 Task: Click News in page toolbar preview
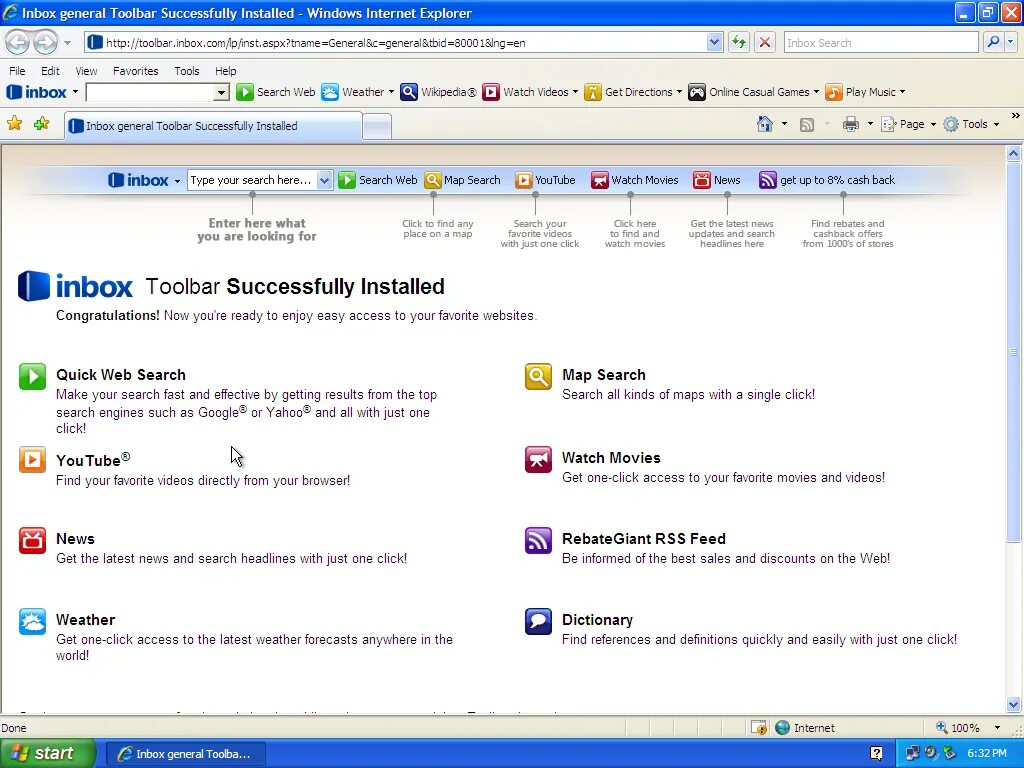[x=716, y=180]
